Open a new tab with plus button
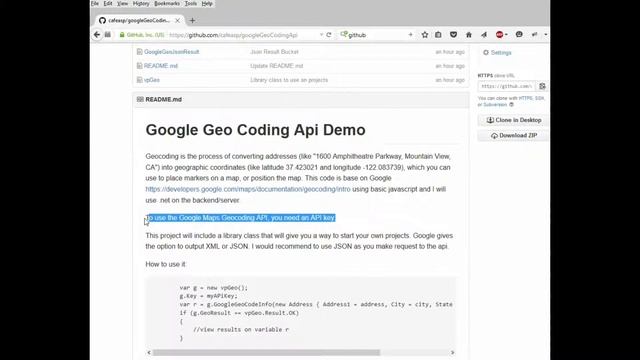The image size is (640, 360). pyautogui.click(x=192, y=20)
